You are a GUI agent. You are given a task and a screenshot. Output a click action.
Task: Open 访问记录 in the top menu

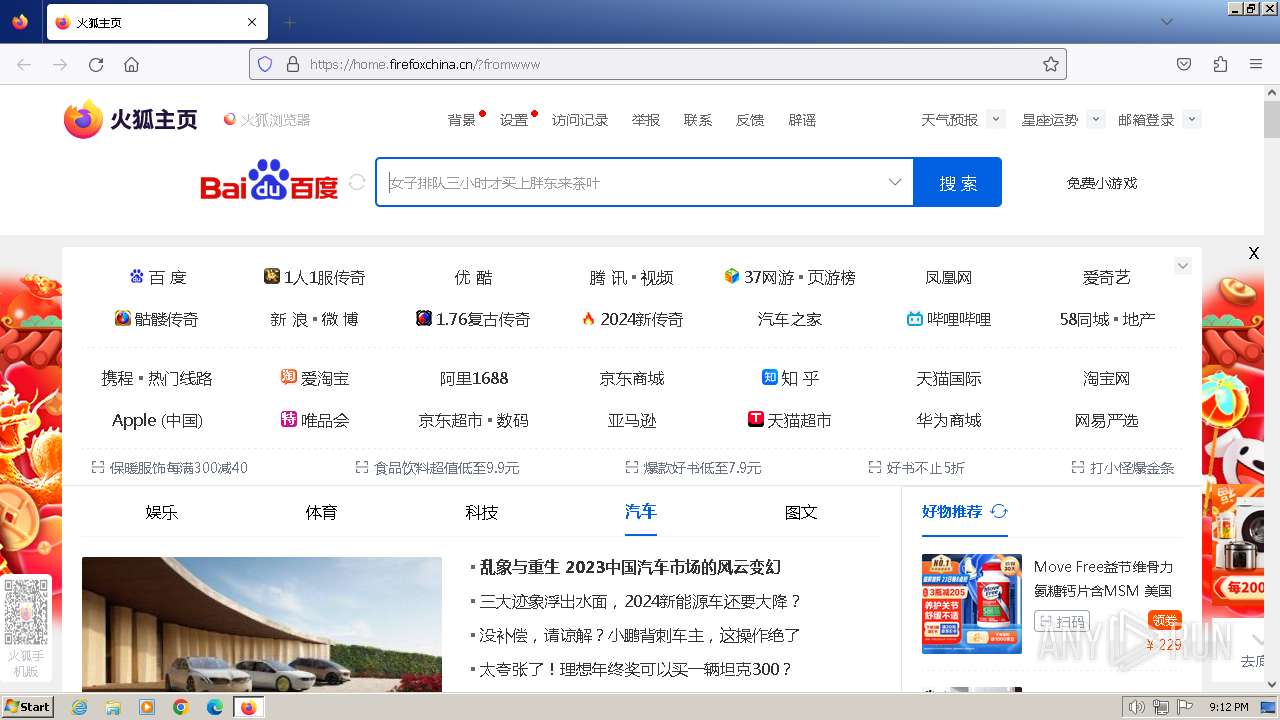[580, 120]
